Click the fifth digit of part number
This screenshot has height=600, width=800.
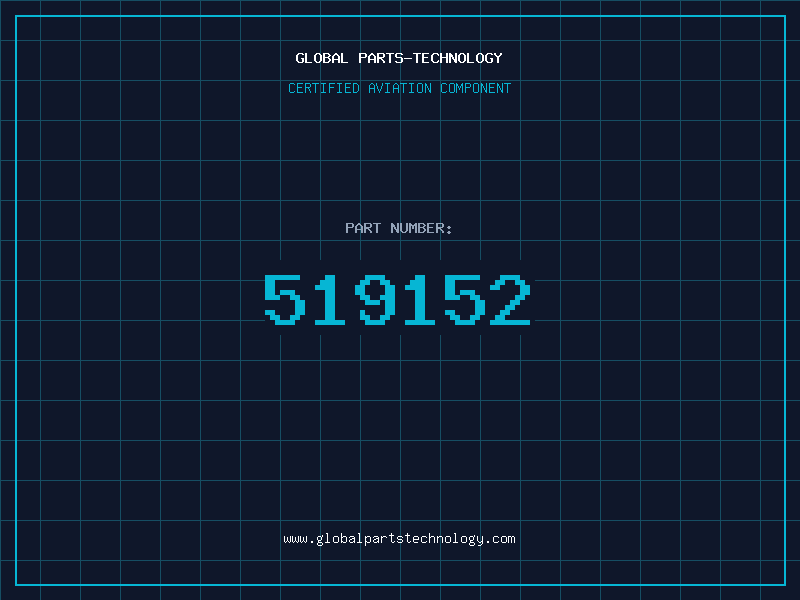click(465, 300)
